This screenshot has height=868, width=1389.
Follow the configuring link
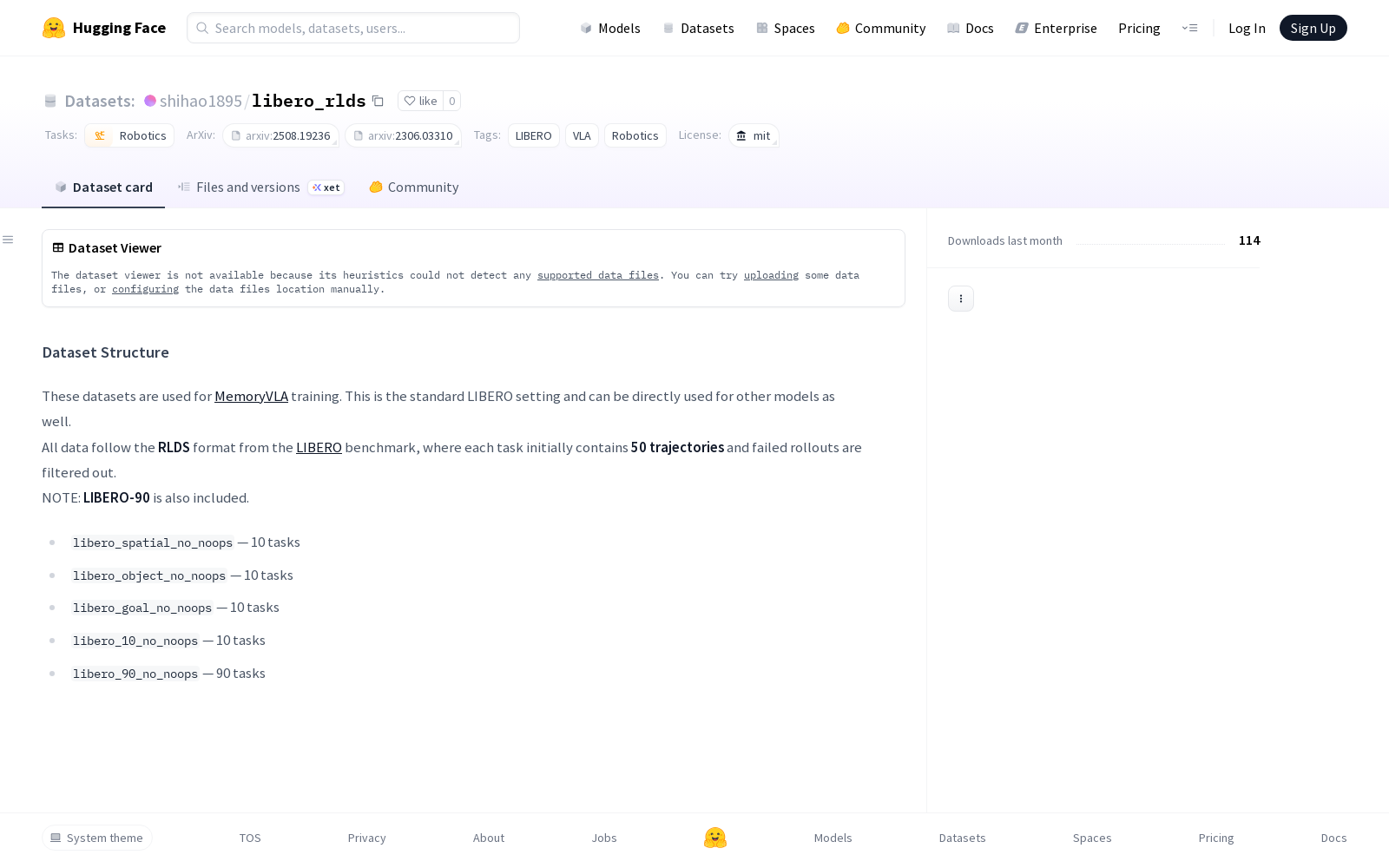[x=145, y=289]
